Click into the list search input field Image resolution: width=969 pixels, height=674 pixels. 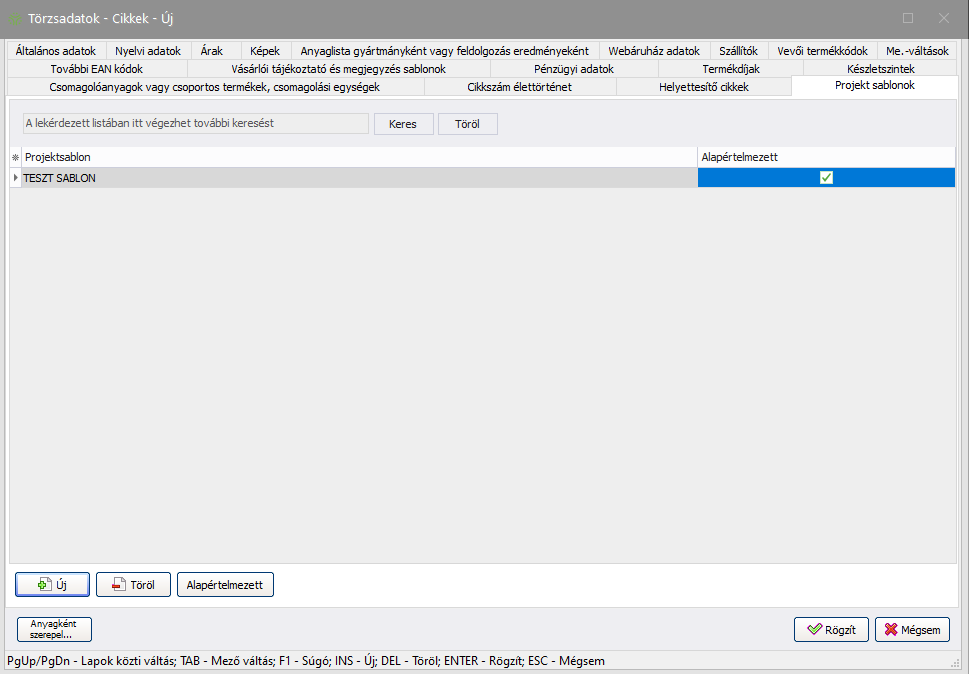(196, 124)
